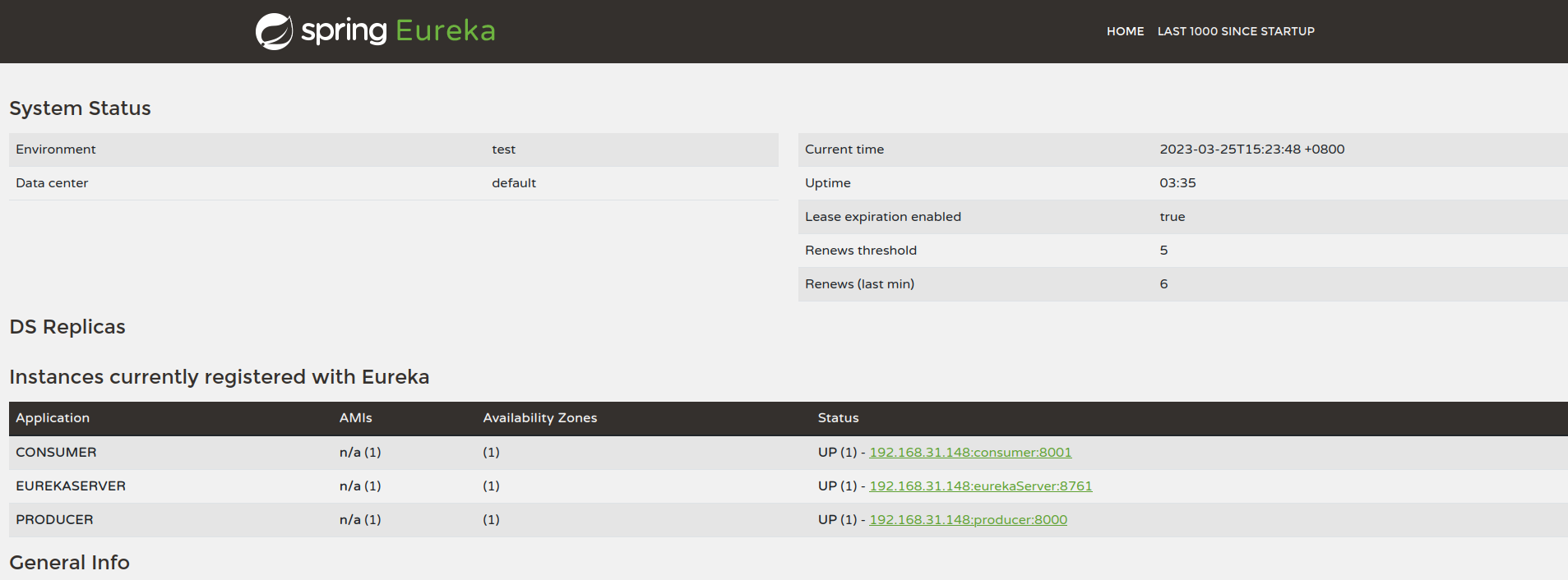1568x580 pixels.
Task: Open LAST 1000 SINCE STARTUP page
Action: [1236, 31]
